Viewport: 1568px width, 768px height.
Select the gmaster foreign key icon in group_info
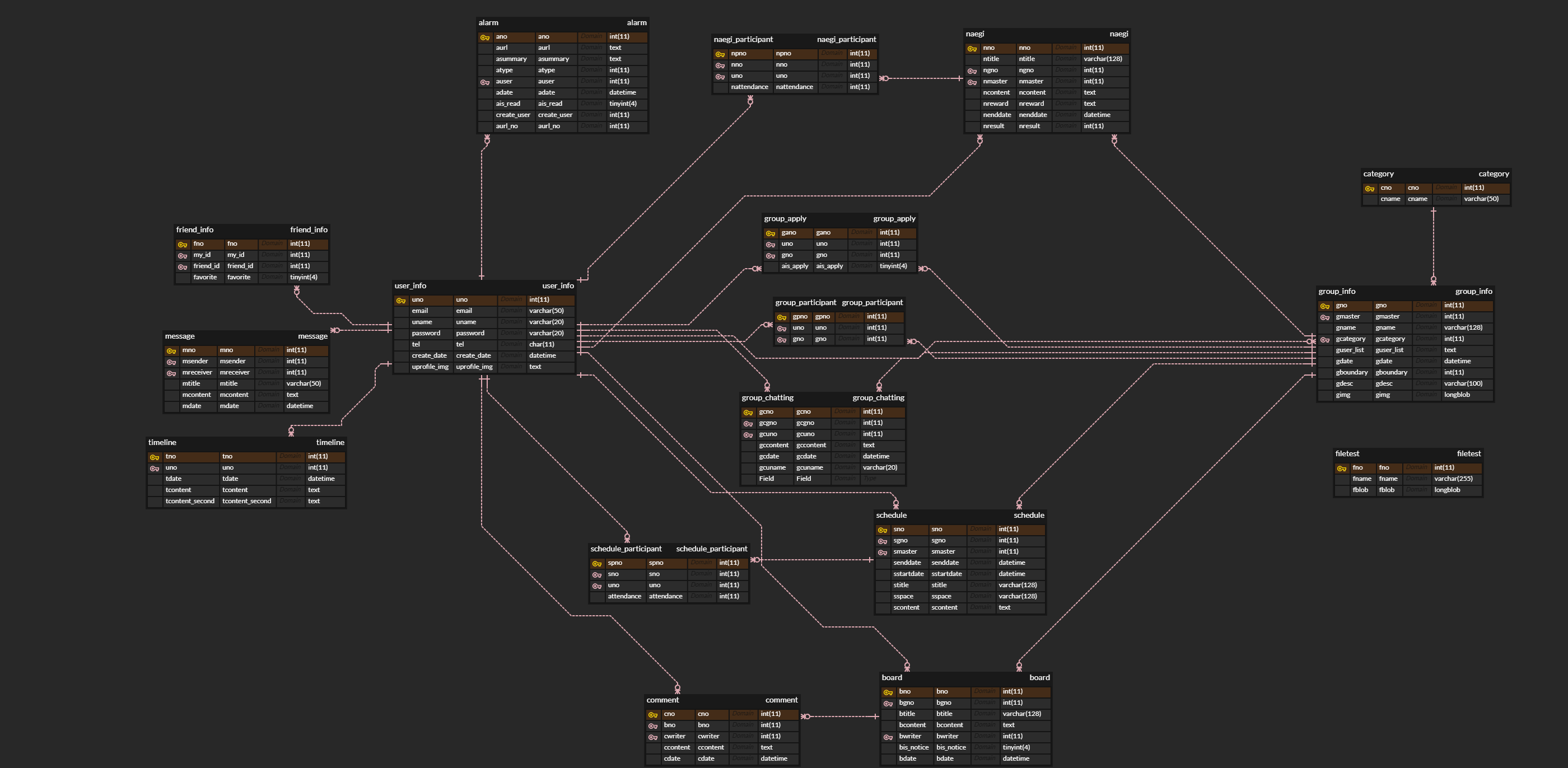click(1325, 317)
